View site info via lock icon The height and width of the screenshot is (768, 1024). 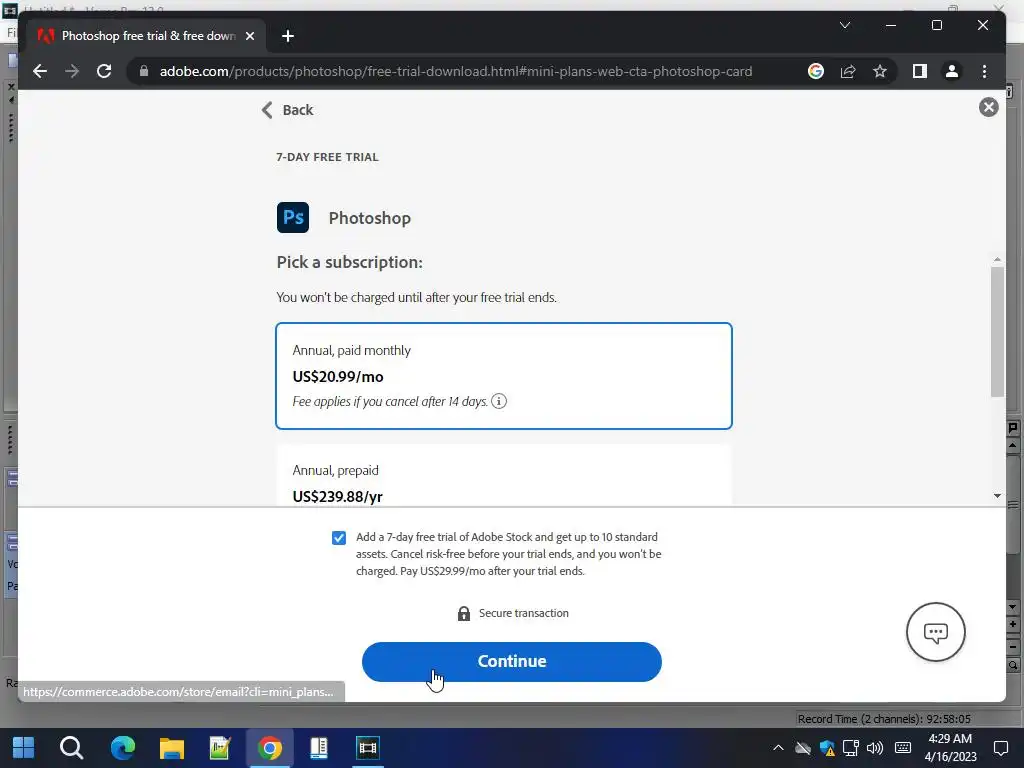[144, 71]
